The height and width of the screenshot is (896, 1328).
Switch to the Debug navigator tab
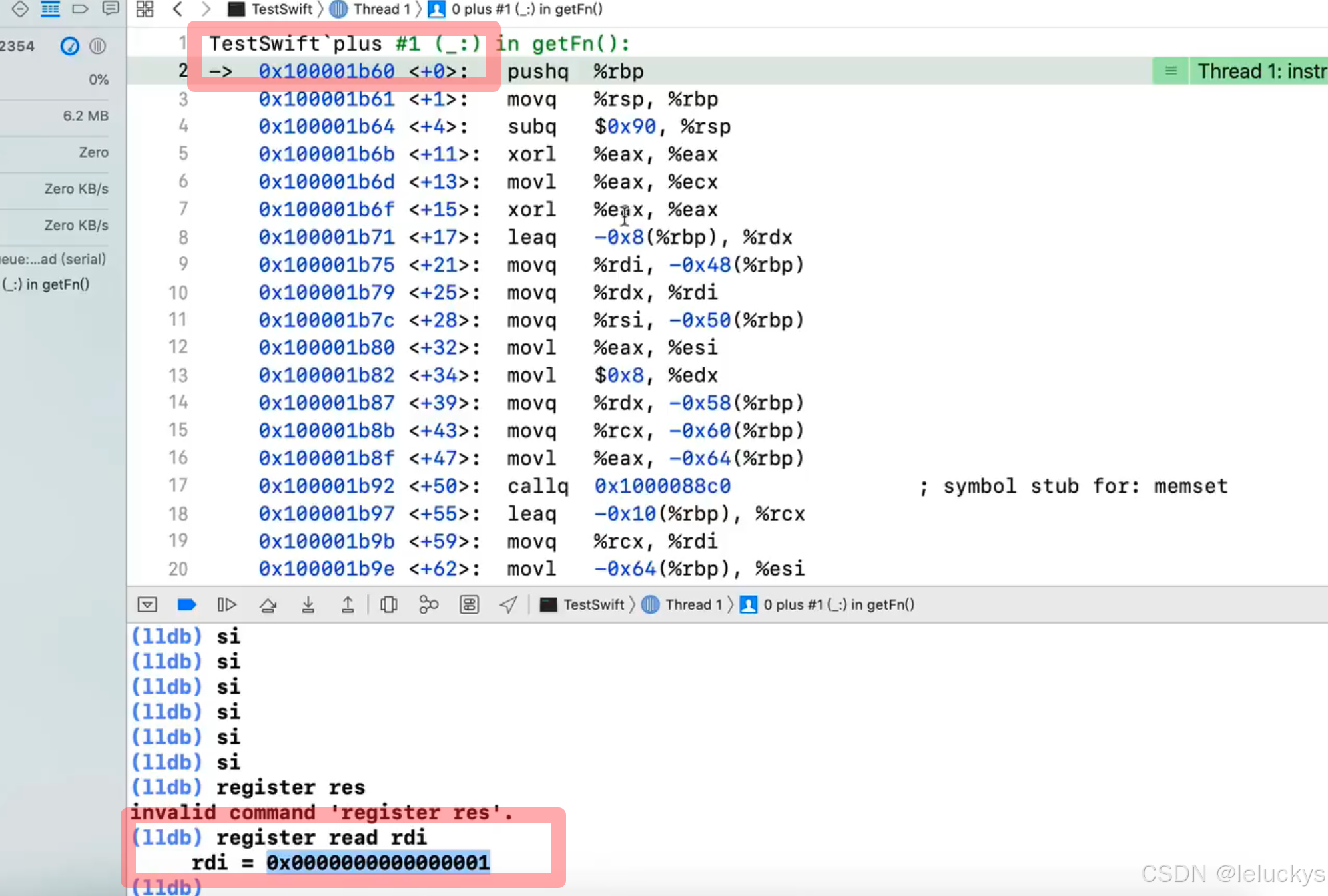[x=50, y=9]
